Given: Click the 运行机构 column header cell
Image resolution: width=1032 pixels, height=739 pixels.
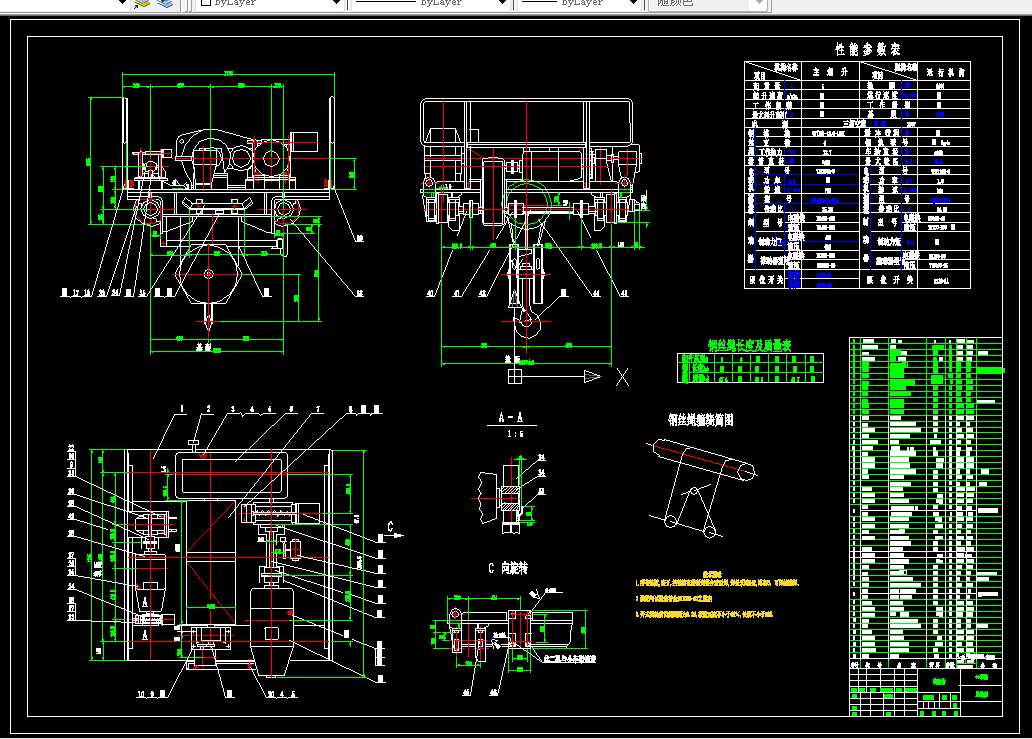Looking at the screenshot, I should pyautogui.click(x=945, y=72).
